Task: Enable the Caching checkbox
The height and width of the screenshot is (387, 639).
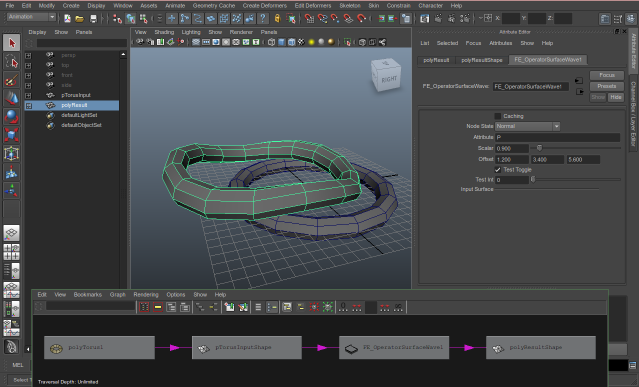Action: pos(498,116)
